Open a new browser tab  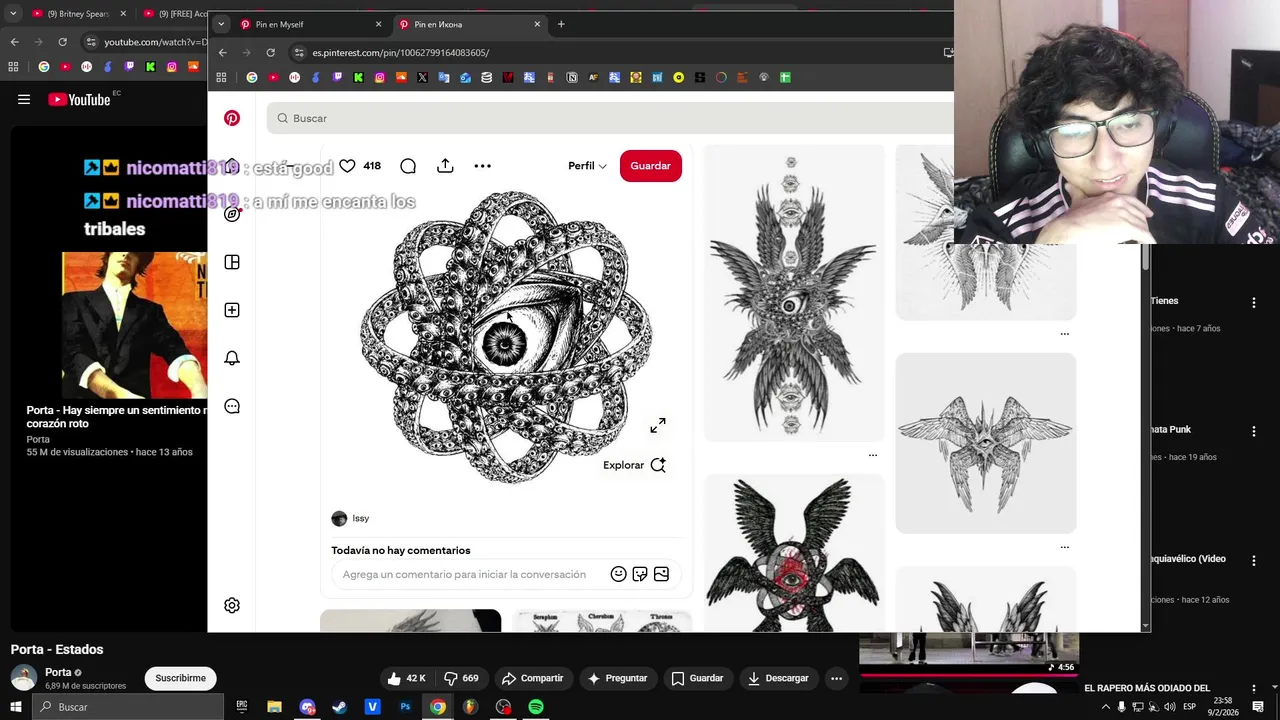click(561, 24)
